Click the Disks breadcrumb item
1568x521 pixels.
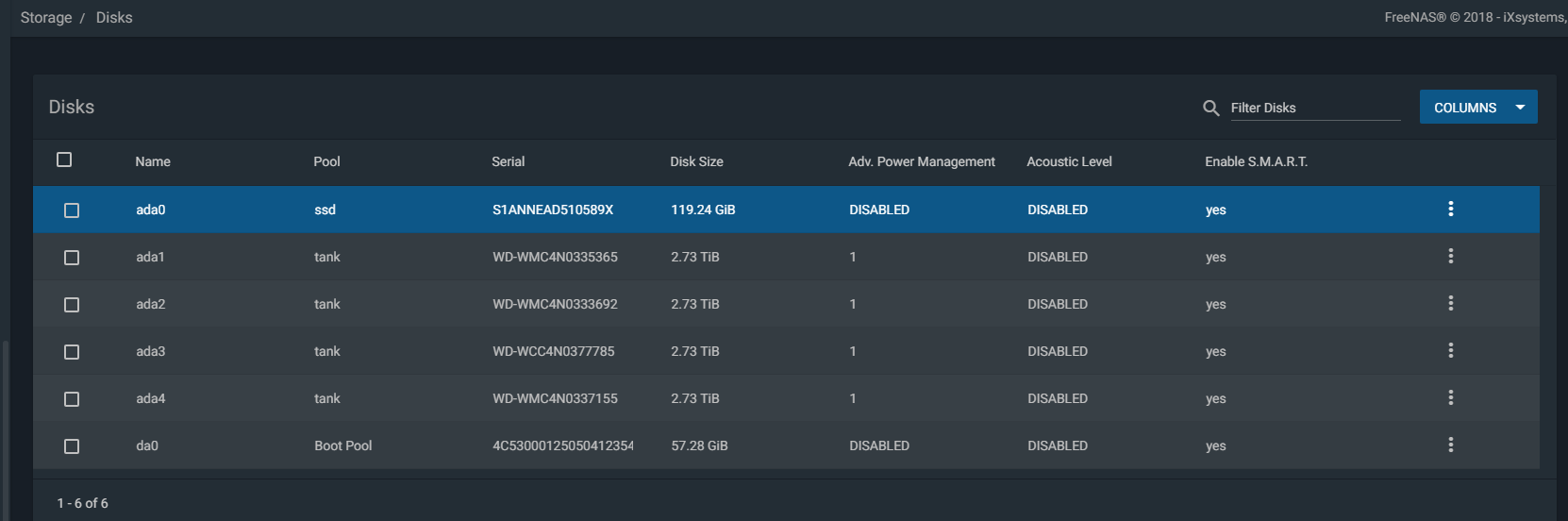coord(114,18)
